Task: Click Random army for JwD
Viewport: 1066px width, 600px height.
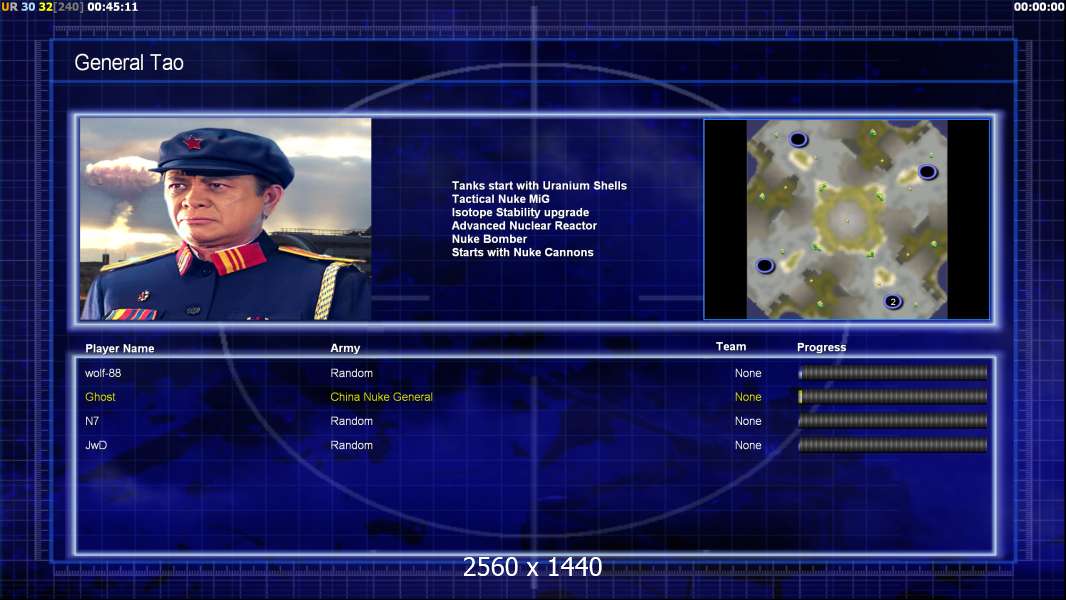Action: pos(351,445)
